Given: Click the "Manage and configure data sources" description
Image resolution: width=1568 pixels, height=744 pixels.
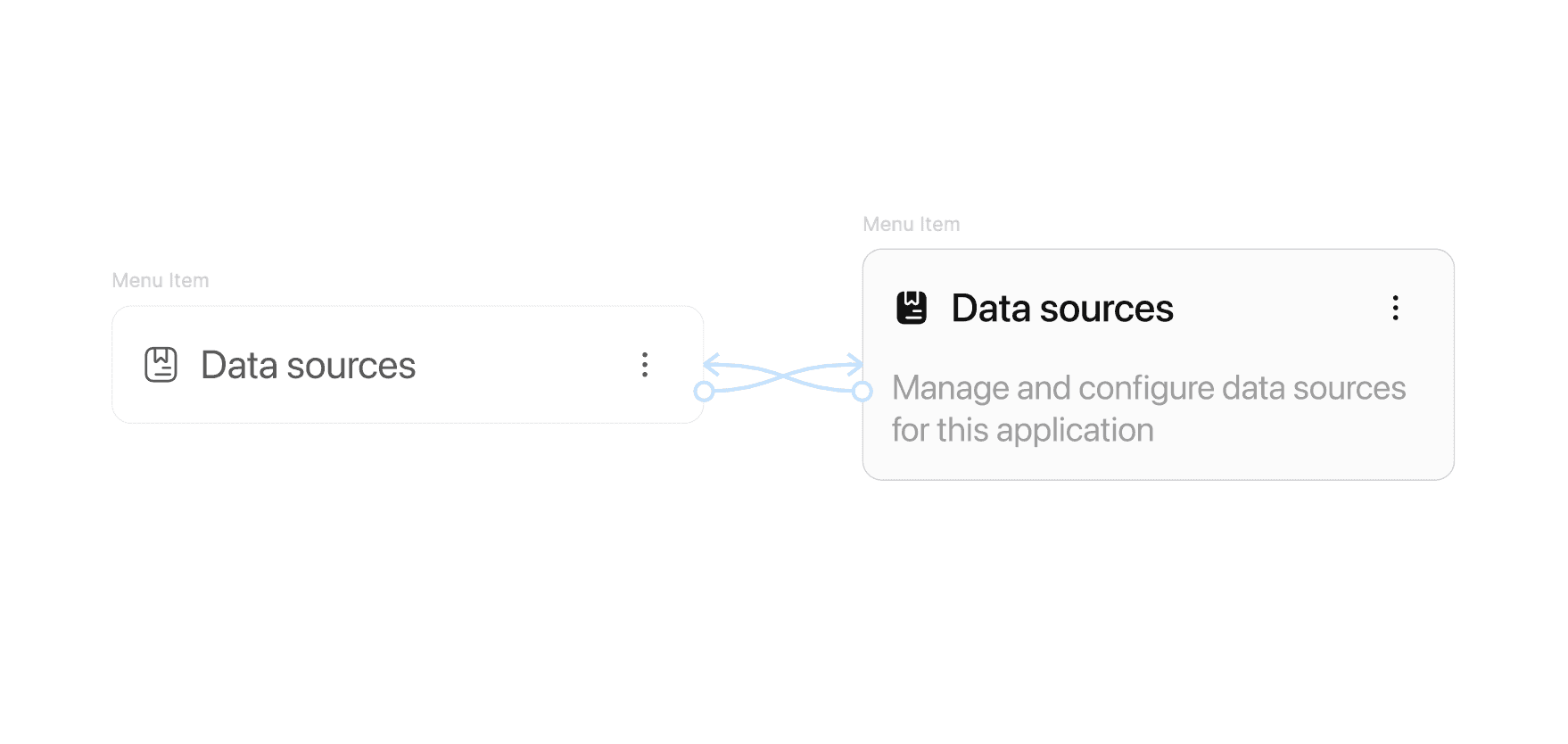Looking at the screenshot, I should point(1148,388).
